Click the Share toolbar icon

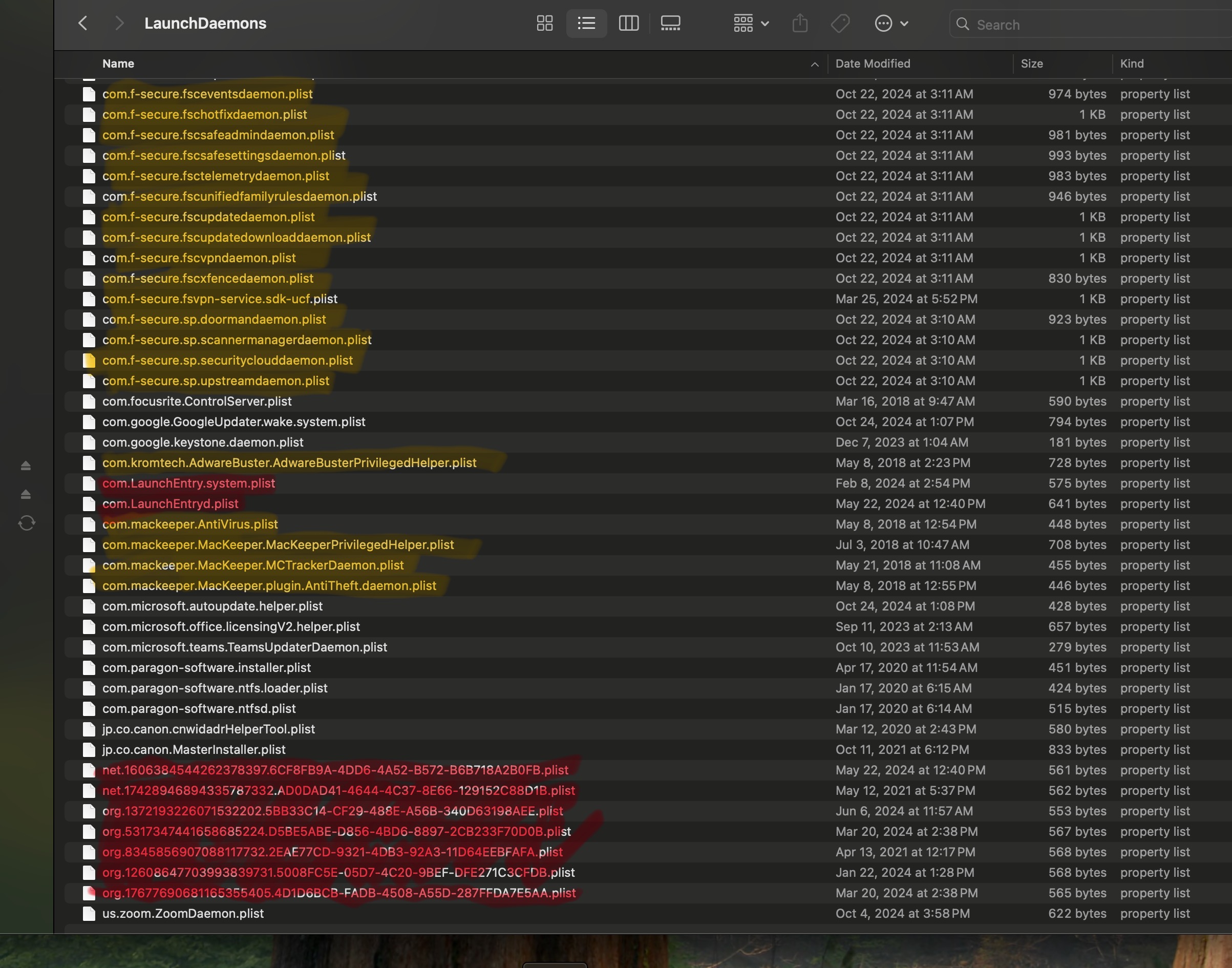(800, 23)
